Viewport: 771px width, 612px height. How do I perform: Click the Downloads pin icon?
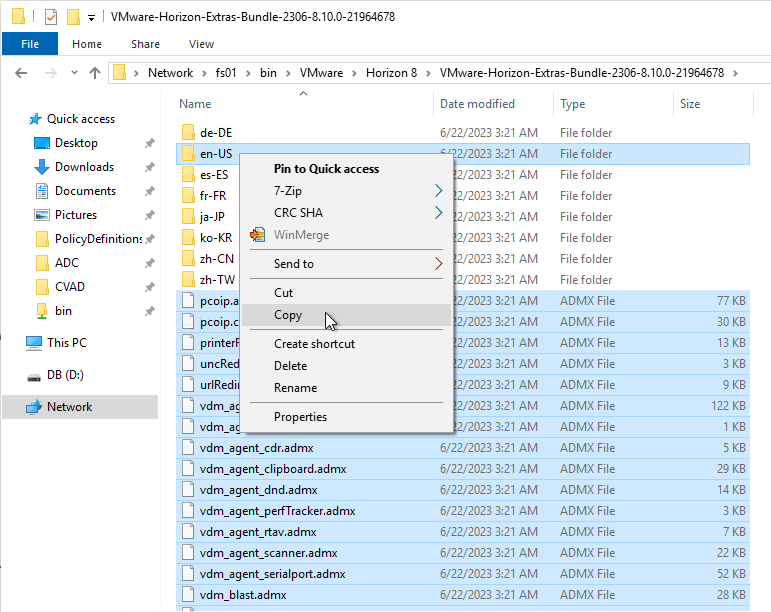(x=149, y=167)
